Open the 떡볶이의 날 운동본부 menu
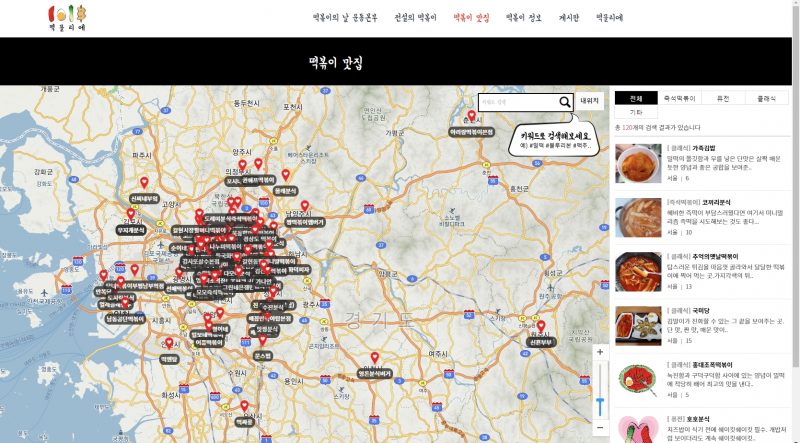 (x=345, y=18)
